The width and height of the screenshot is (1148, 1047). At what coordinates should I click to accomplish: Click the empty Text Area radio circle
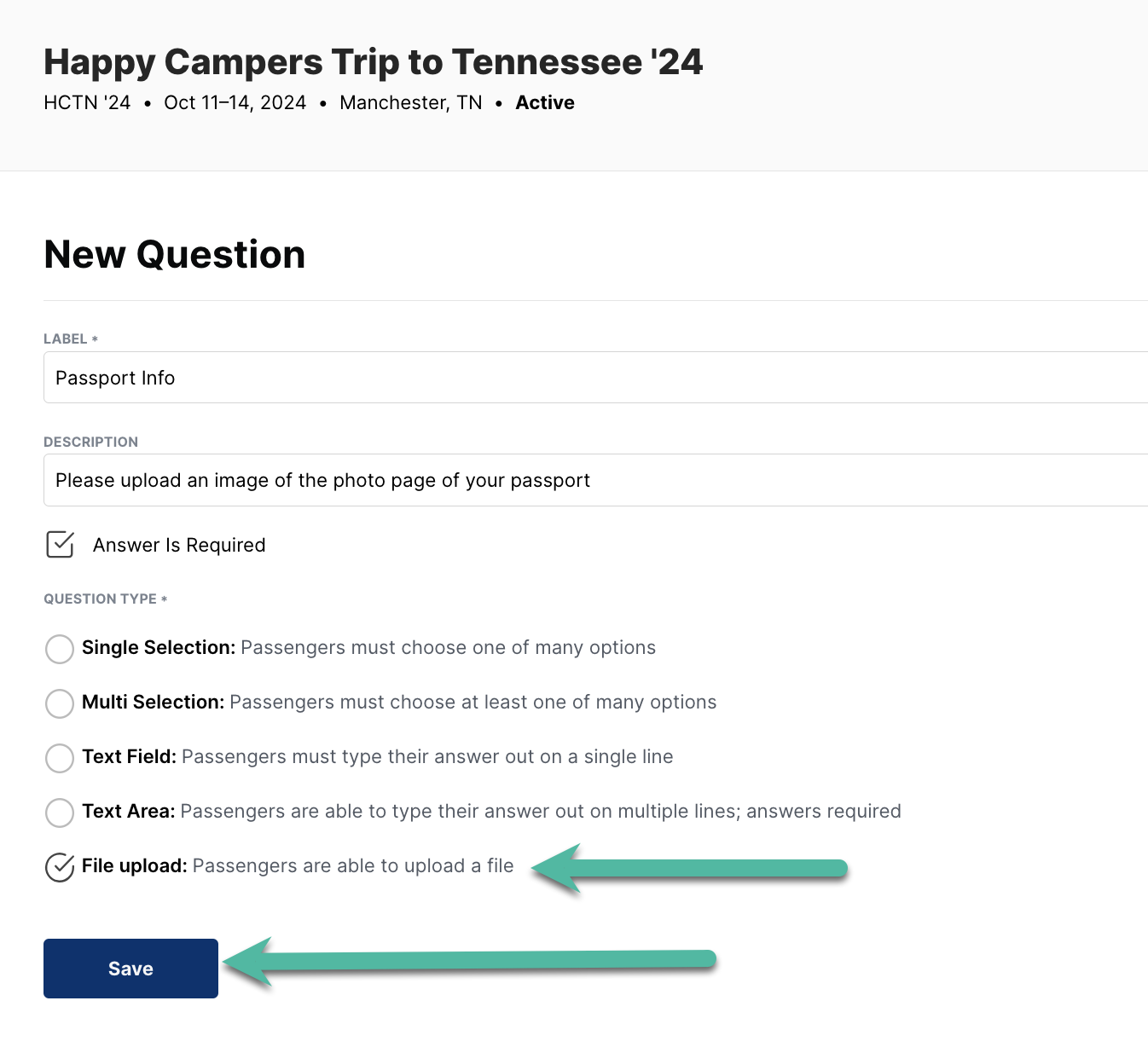coord(59,813)
